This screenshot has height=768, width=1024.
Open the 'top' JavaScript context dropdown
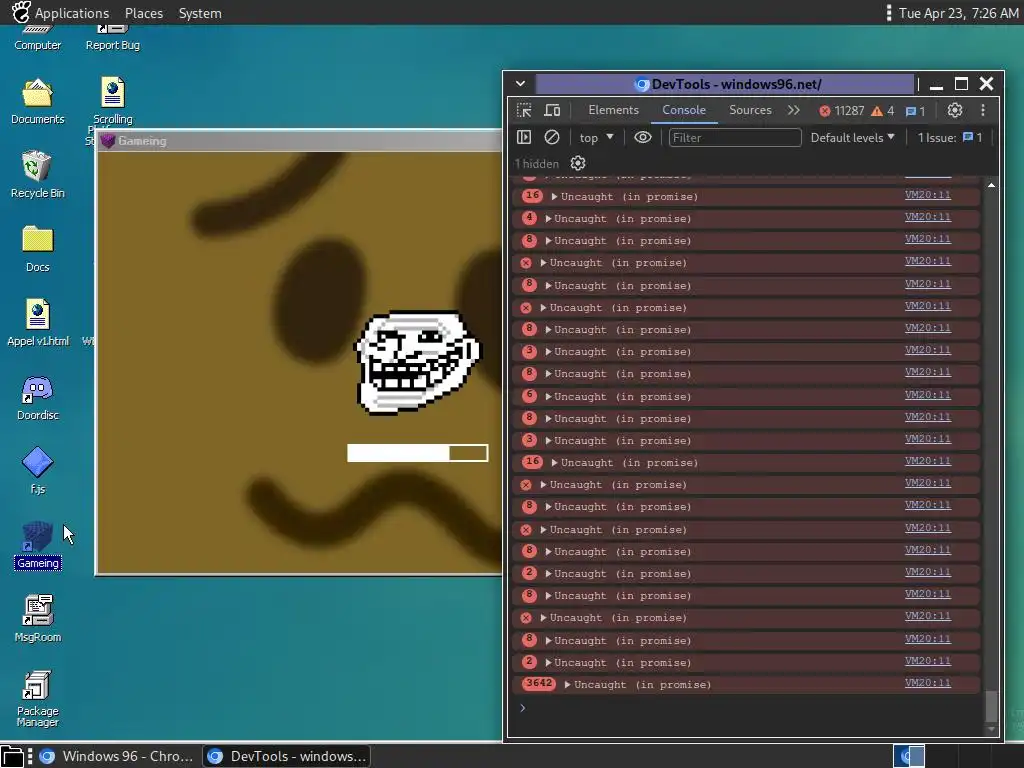(596, 137)
